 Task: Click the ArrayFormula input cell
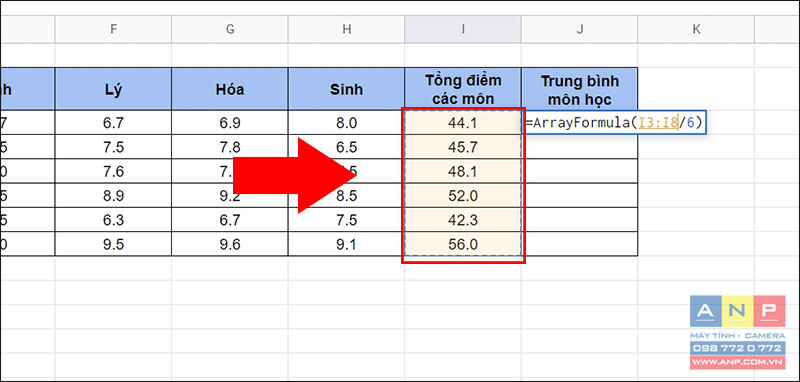(616, 123)
